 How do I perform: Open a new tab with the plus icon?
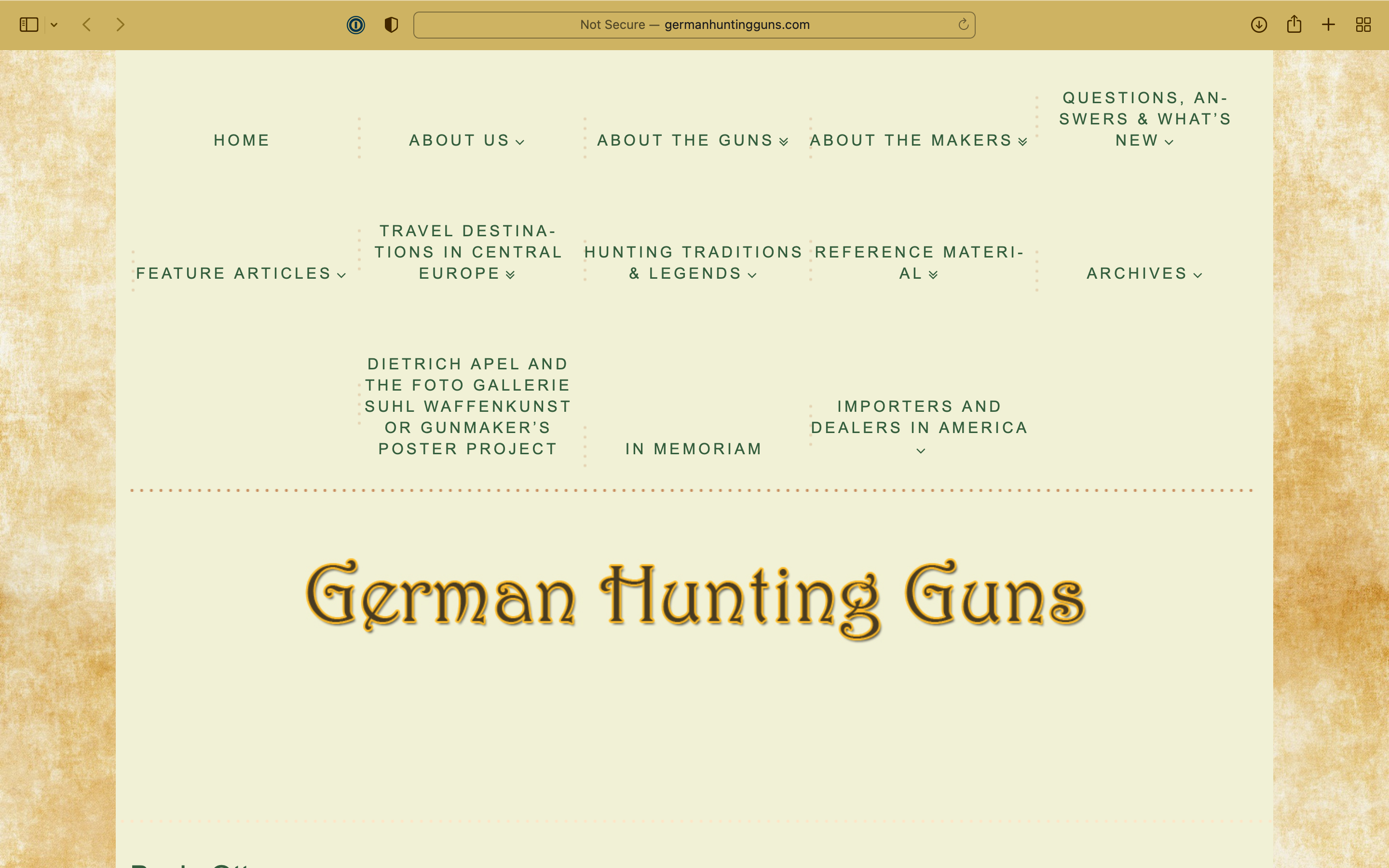[x=1328, y=25]
